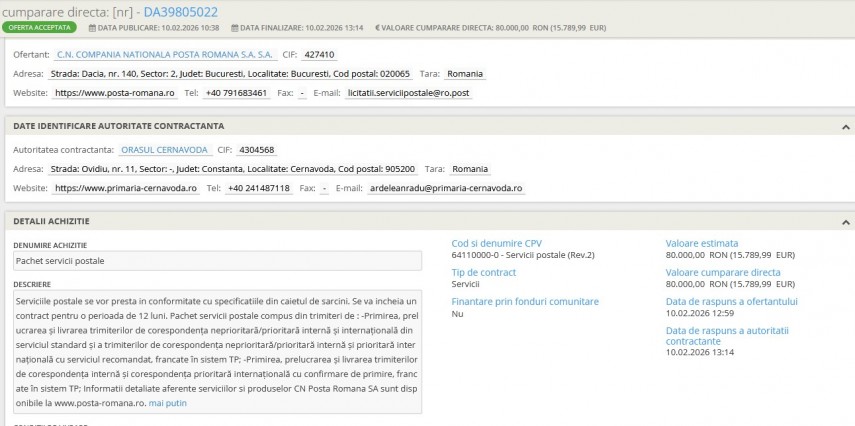Click the Strada Ovidiu address field
Image resolution: width=855 pixels, height=426 pixels.
click(232, 169)
